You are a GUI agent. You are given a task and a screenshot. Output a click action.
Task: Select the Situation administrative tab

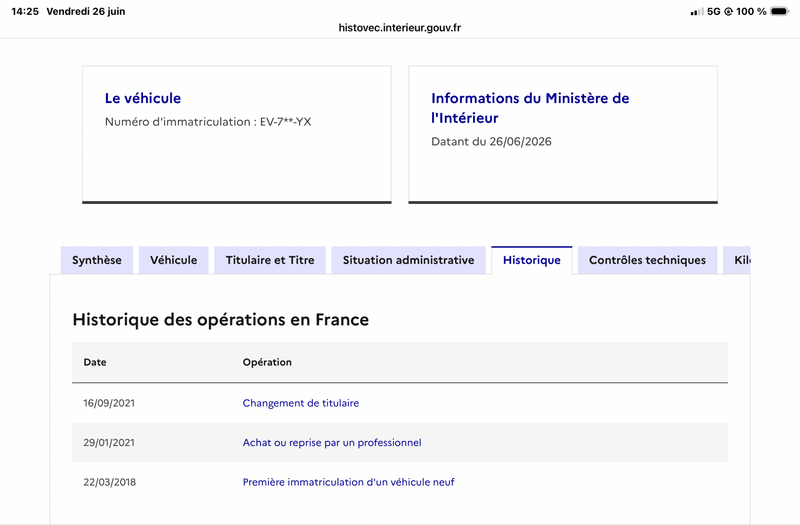408,260
